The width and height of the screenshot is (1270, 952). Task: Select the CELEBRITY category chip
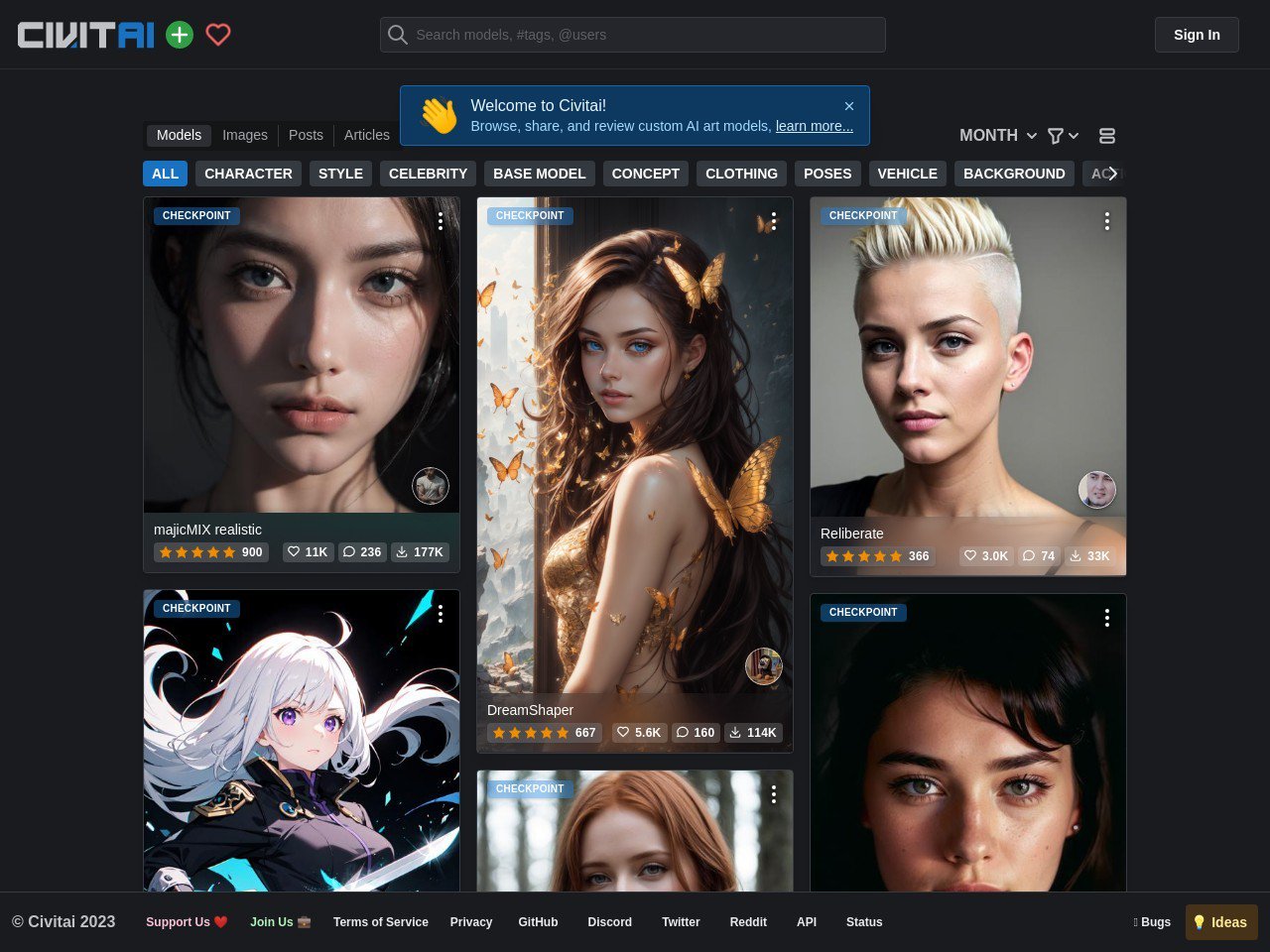pos(428,174)
